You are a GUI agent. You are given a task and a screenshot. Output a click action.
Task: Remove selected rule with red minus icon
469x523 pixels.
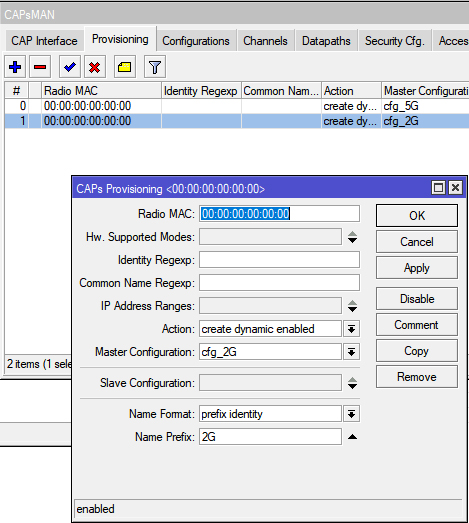[40, 67]
